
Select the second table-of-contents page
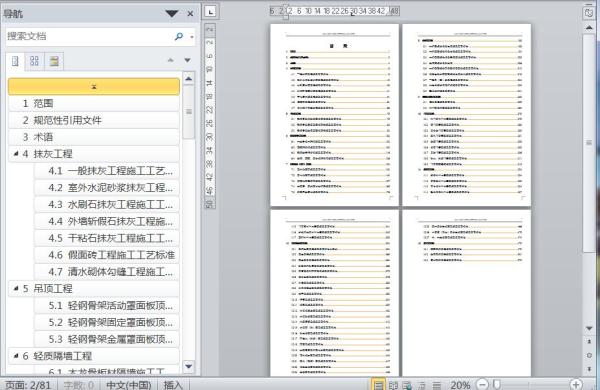pos(467,115)
